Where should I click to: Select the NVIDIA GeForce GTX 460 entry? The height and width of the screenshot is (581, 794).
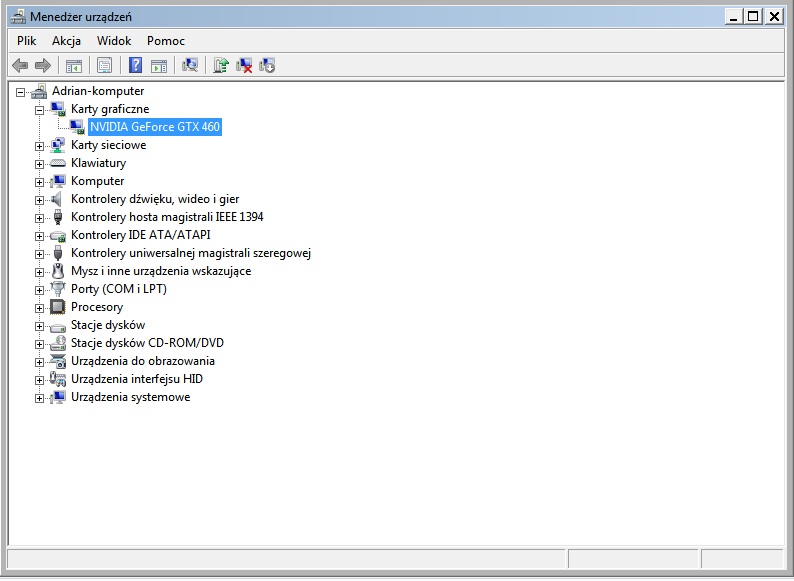click(x=155, y=127)
